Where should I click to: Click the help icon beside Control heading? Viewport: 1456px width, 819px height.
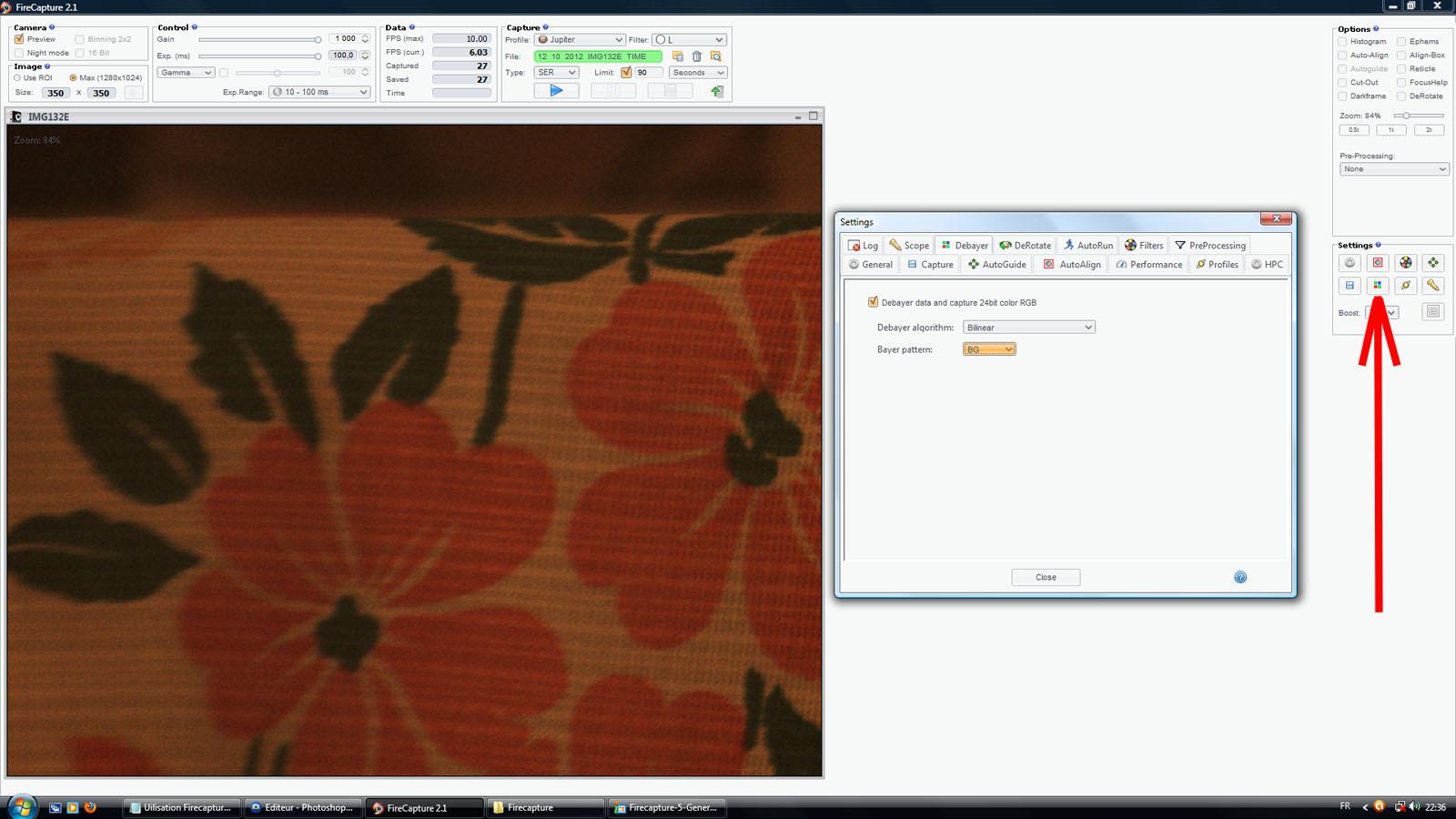195,27
